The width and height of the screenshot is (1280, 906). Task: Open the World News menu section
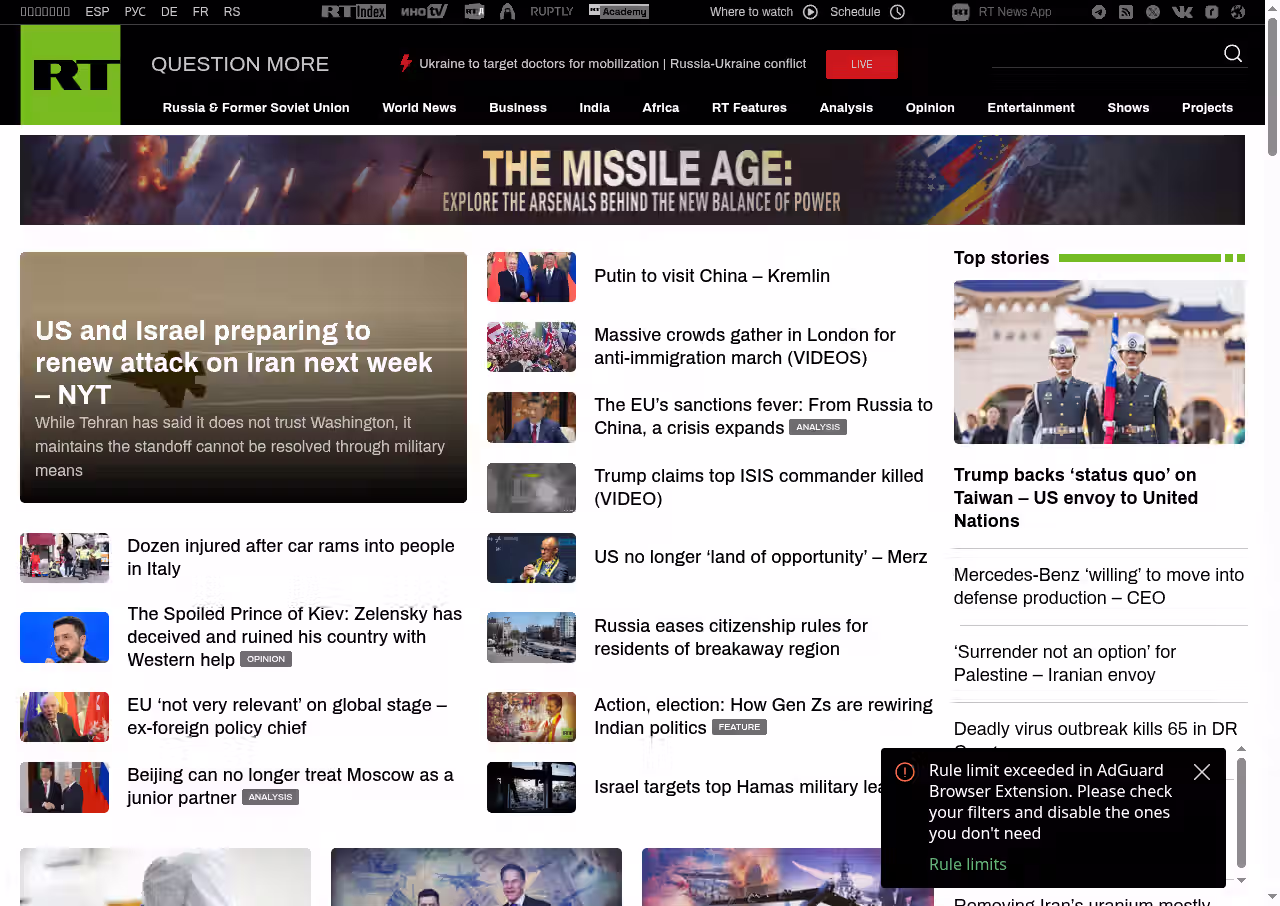coord(419,108)
